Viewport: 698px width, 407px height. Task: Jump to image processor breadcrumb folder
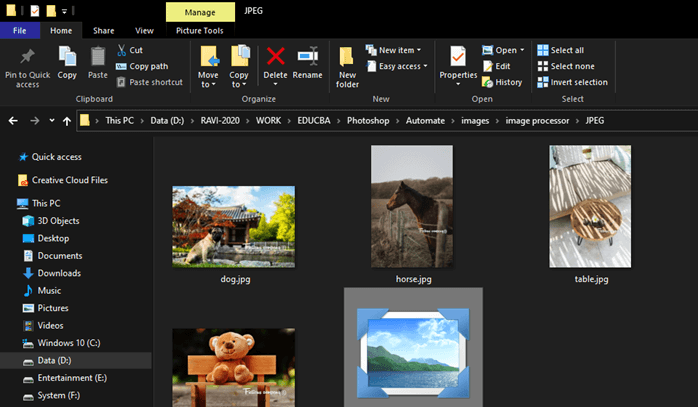pyautogui.click(x=537, y=121)
